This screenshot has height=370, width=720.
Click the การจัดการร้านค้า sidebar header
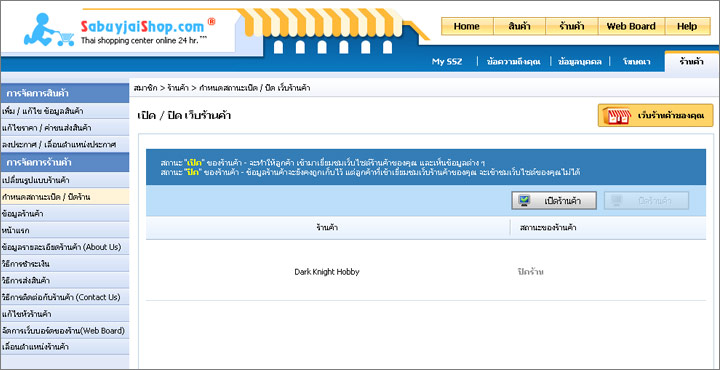click(64, 163)
